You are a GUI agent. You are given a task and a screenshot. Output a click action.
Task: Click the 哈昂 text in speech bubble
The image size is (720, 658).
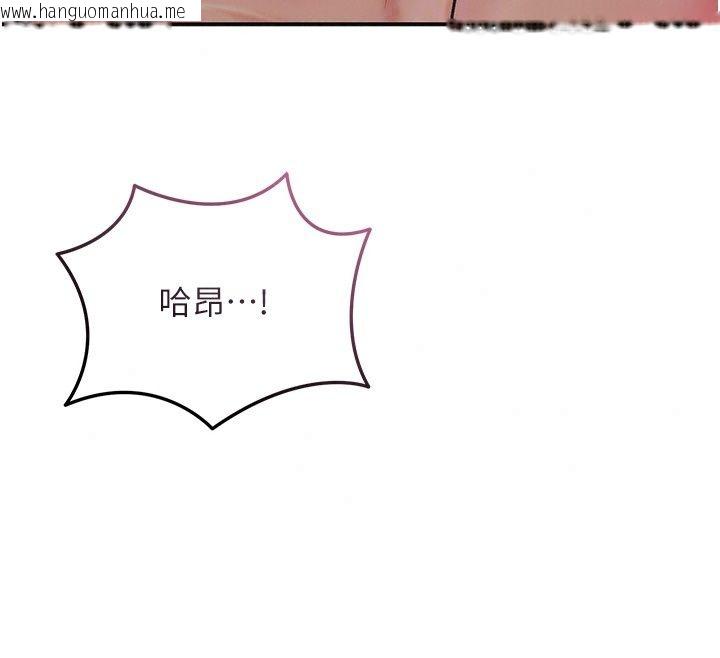point(191,302)
